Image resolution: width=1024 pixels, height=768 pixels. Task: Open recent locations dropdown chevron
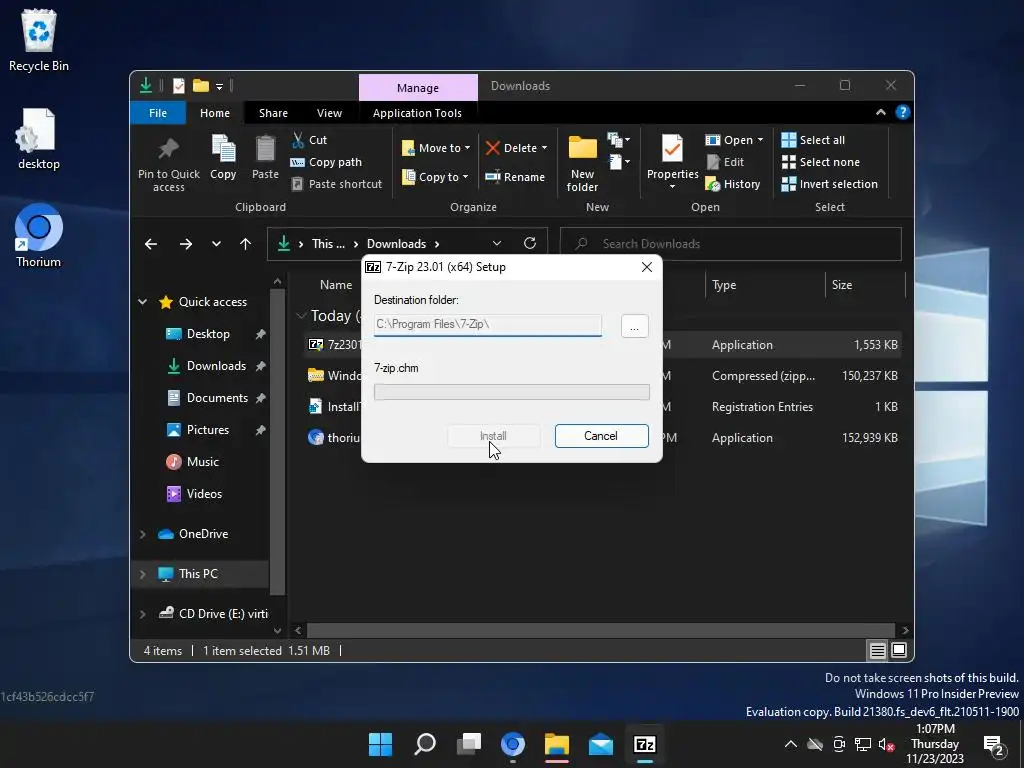pos(216,244)
